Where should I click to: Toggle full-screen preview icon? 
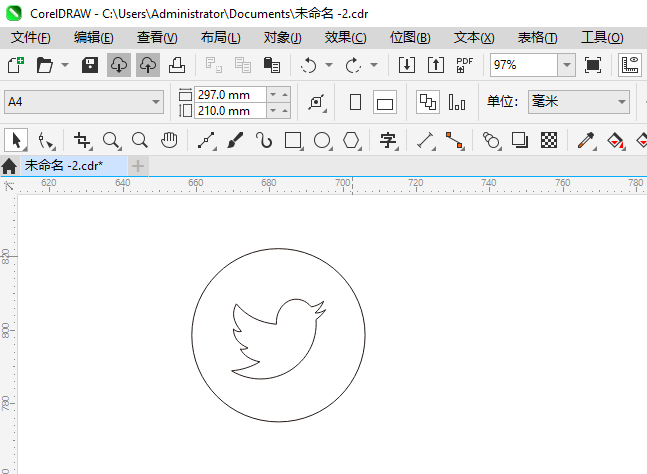[593, 65]
